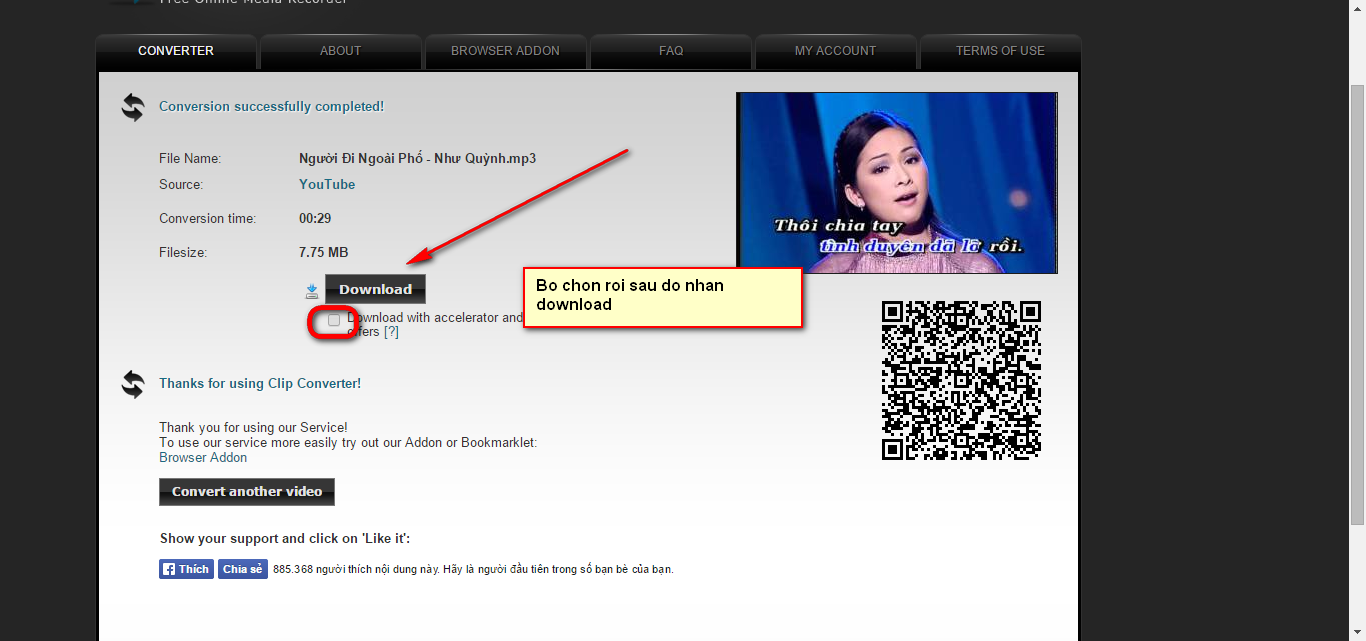
Task: Click the 'Conversion successfully completed!' heading
Action: click(271, 106)
